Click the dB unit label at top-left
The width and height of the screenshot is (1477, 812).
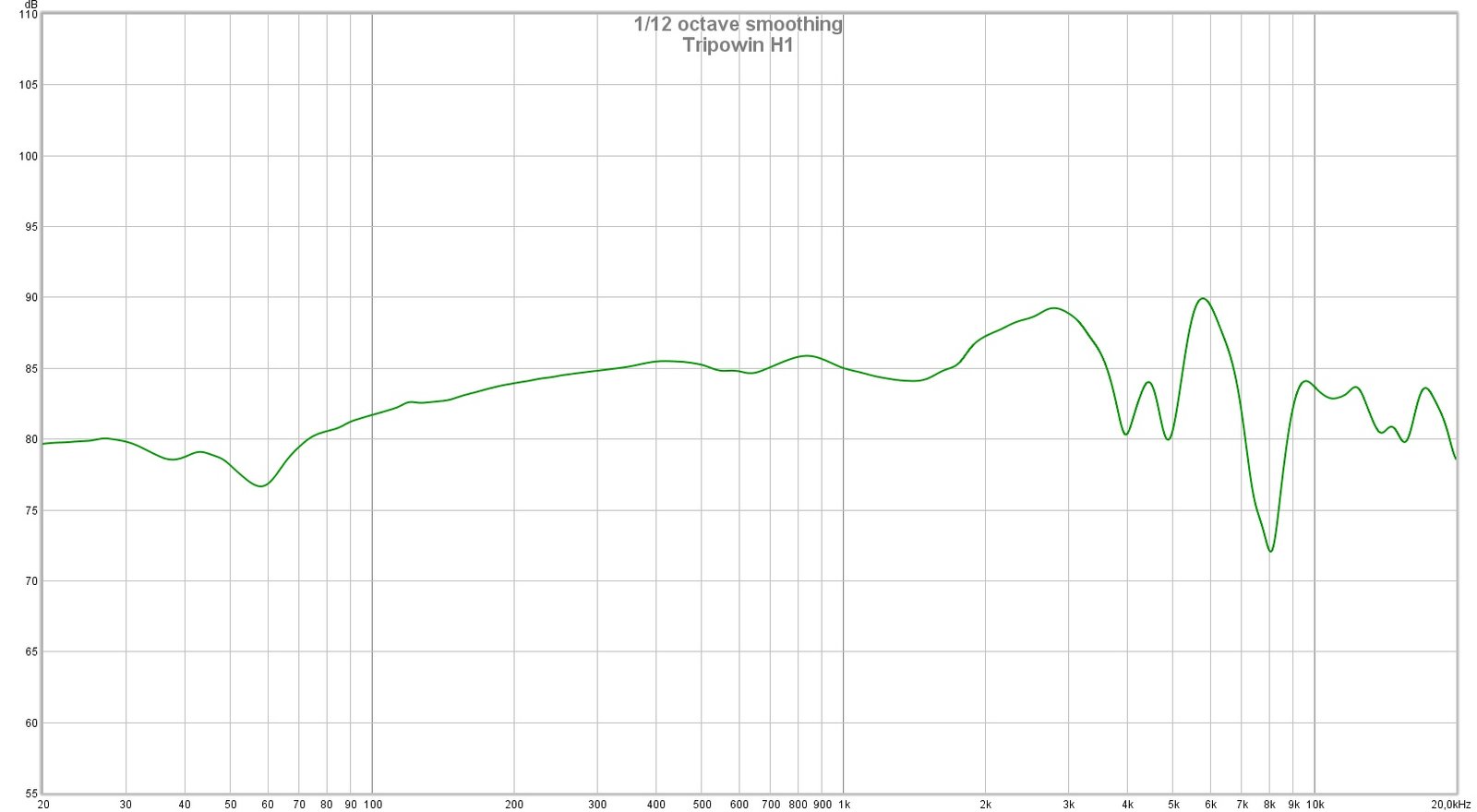click(x=30, y=5)
